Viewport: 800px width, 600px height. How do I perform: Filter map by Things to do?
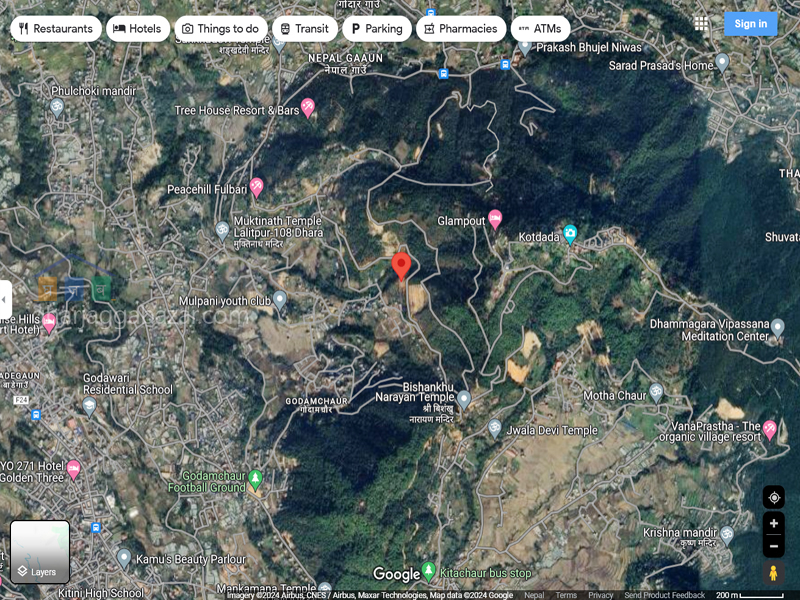(220, 29)
